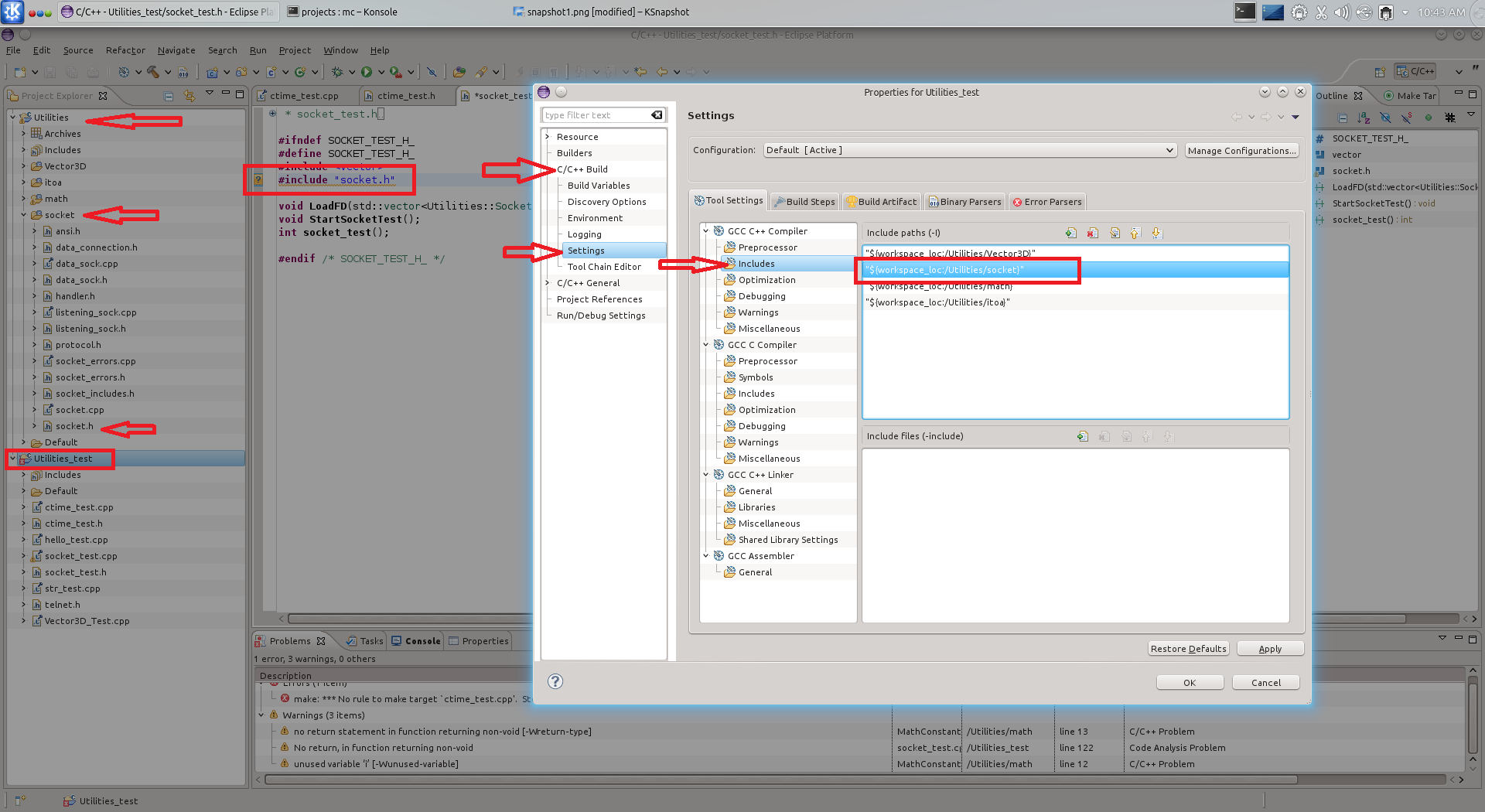Click the Last Edit Location toolbar arrow
Viewport: 1485px width, 812px height.
point(640,72)
